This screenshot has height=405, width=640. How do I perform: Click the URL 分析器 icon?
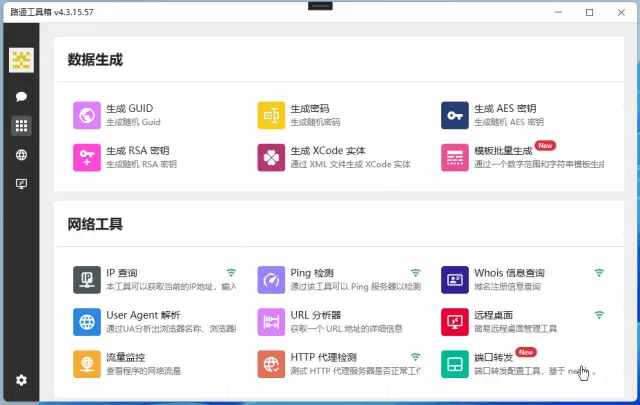271,322
